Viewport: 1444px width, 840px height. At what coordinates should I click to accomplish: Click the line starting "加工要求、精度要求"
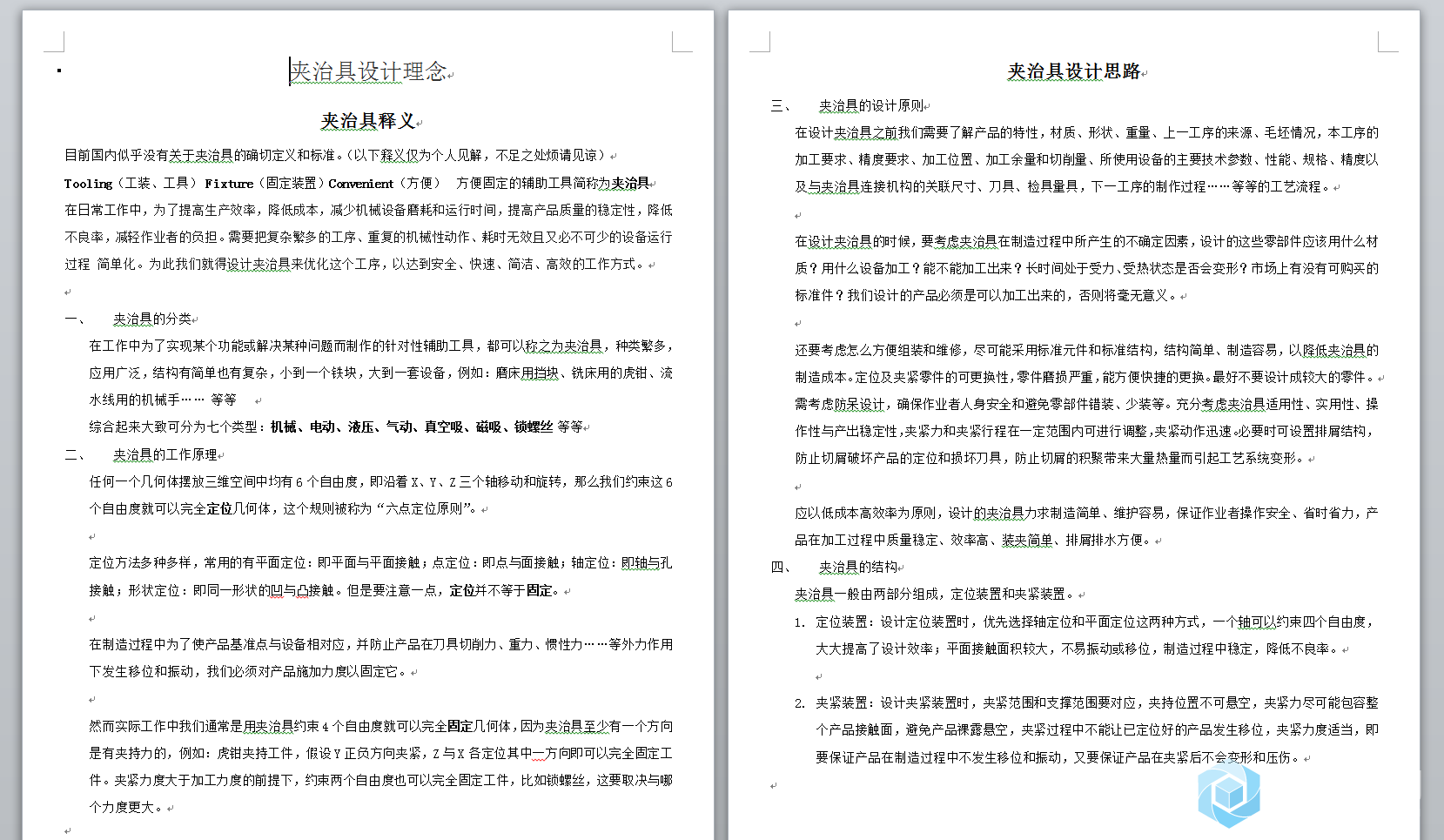click(1086, 159)
